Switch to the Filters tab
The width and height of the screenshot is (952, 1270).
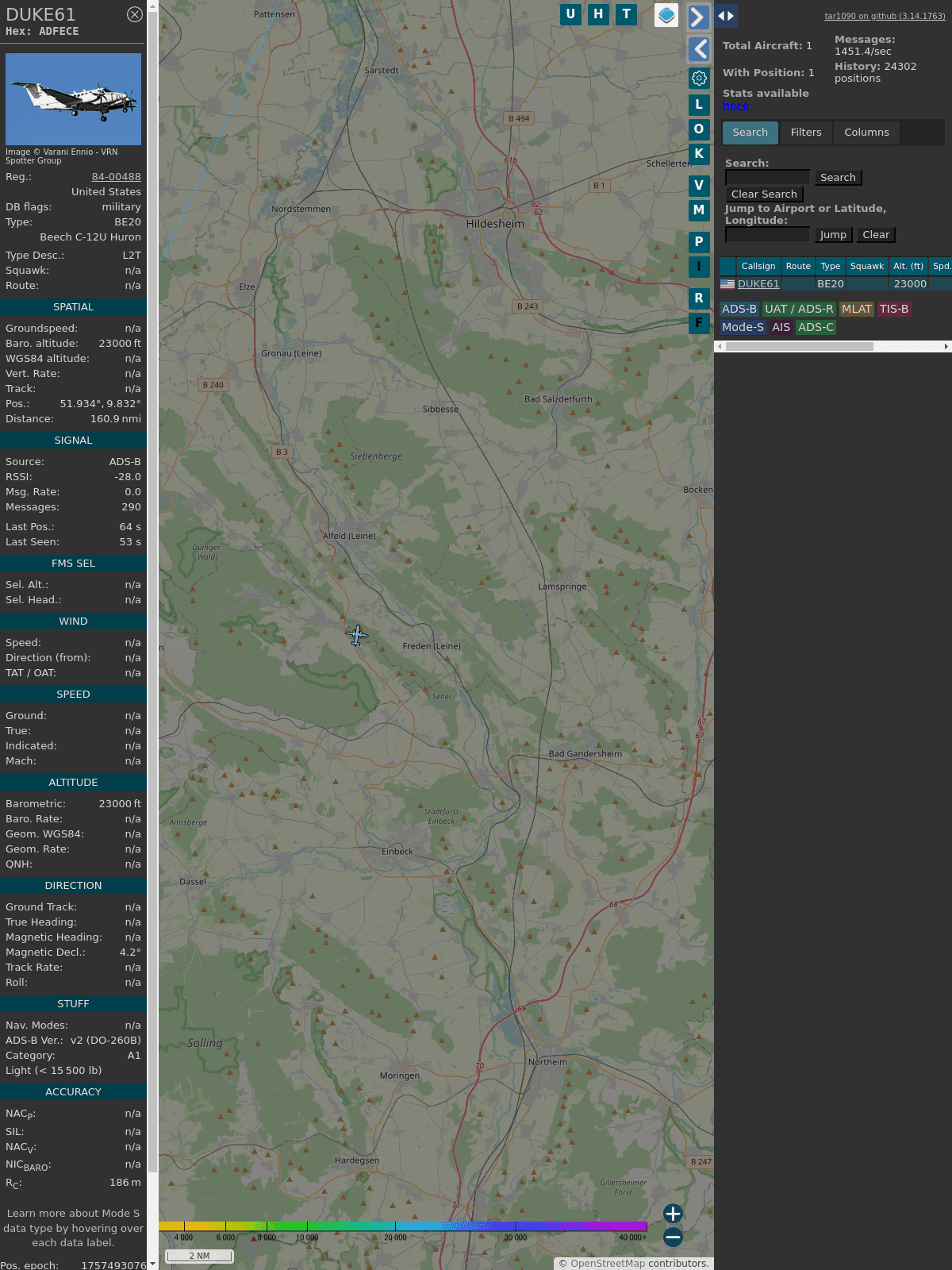point(805,133)
